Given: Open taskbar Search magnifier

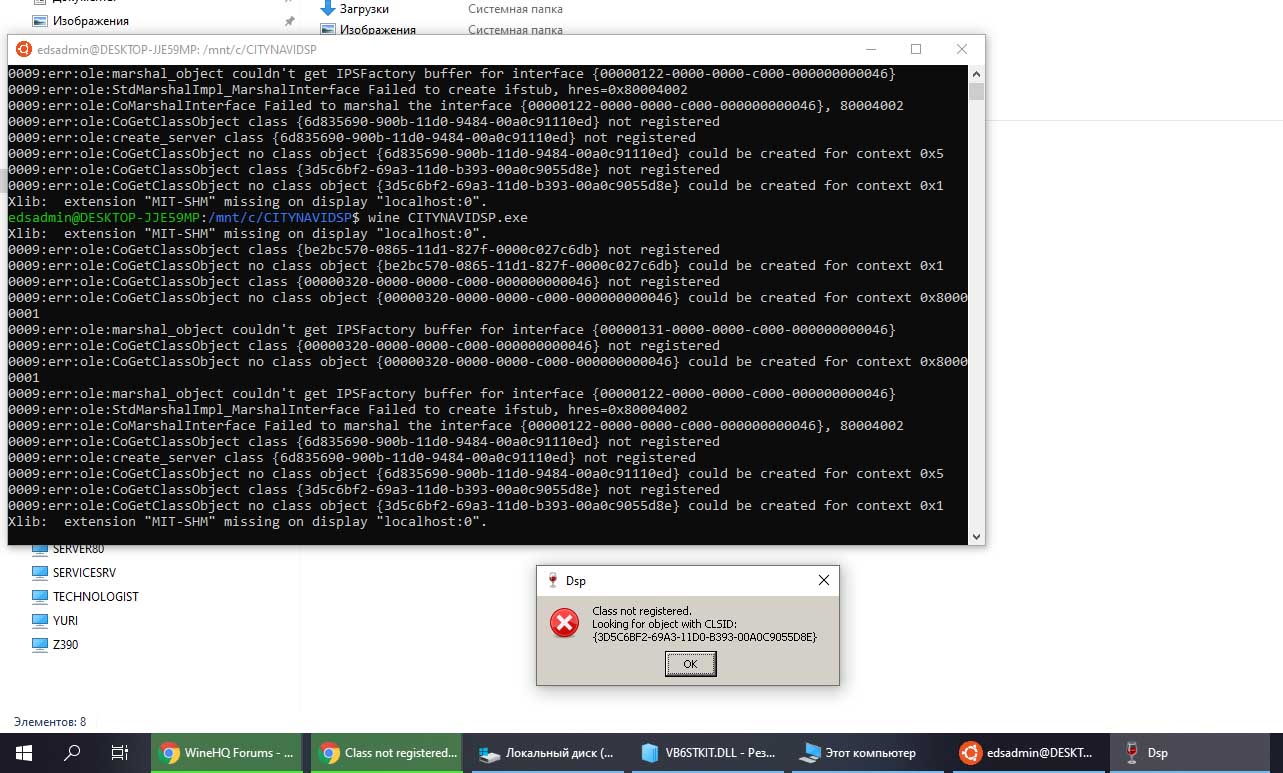Looking at the screenshot, I should (72, 753).
